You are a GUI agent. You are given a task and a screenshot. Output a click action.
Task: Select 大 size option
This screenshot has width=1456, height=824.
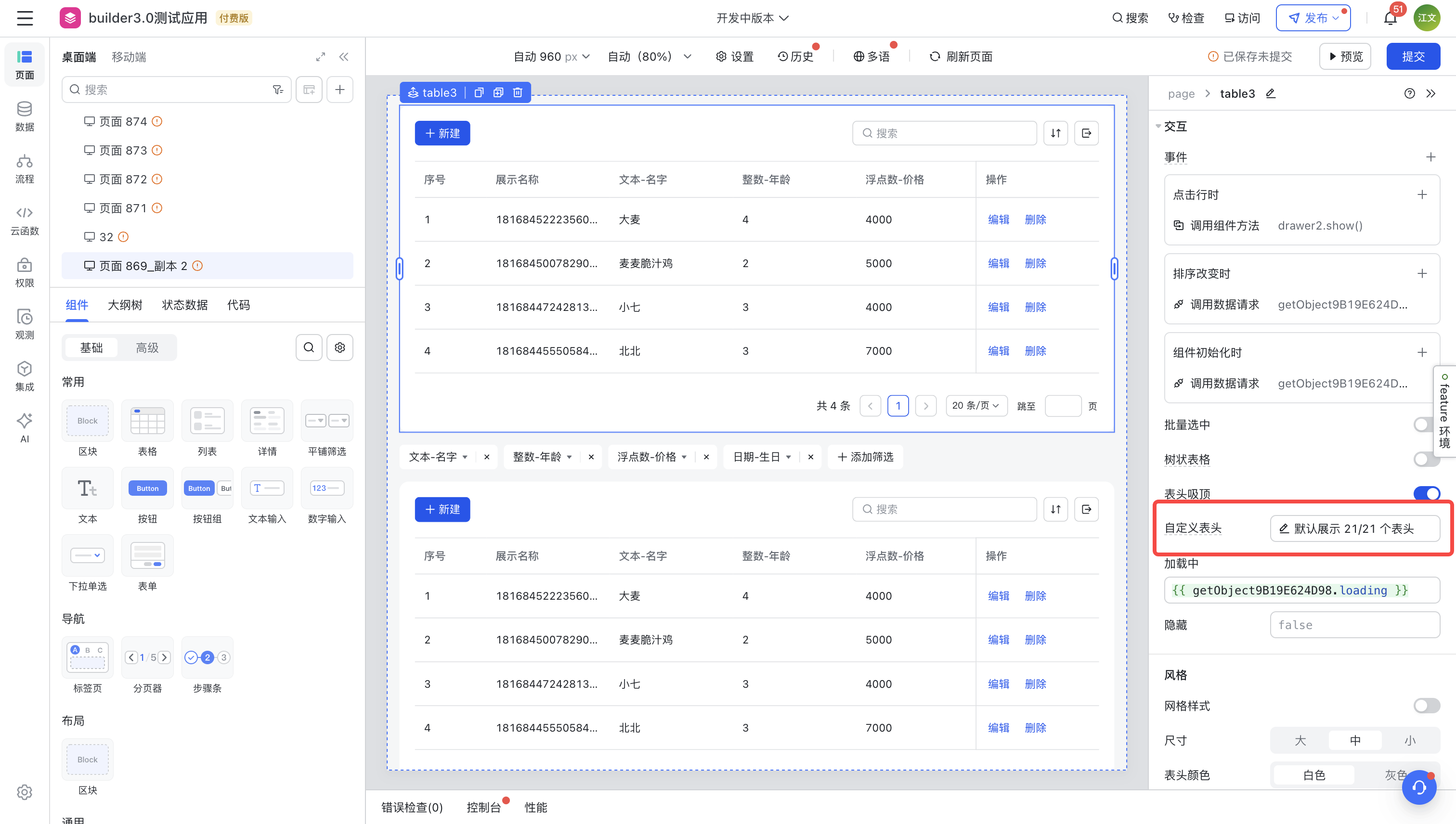(1300, 740)
